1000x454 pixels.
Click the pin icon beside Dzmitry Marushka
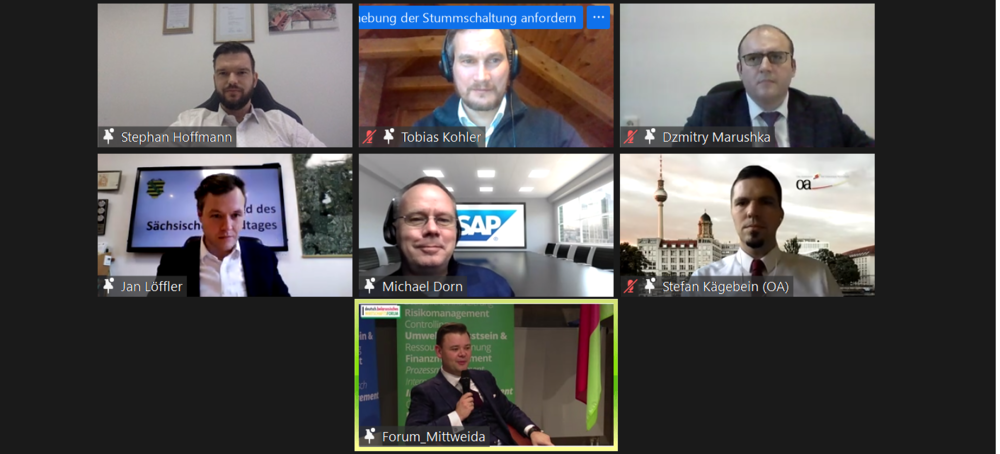(x=650, y=136)
